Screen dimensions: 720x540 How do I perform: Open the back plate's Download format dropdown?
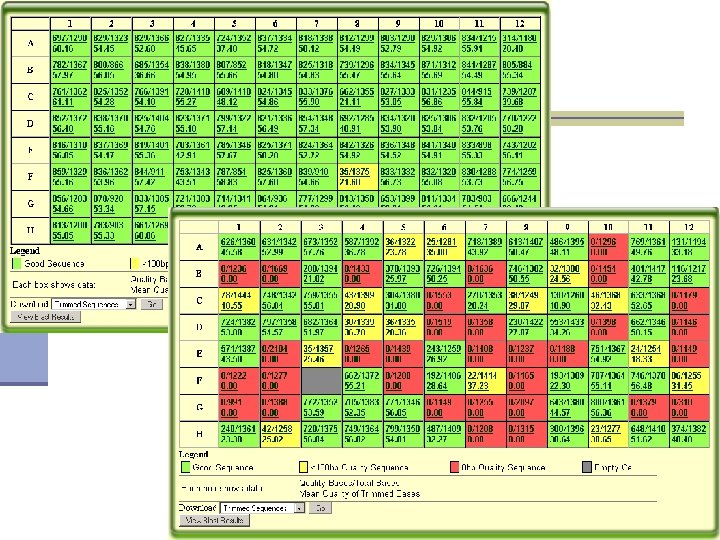click(x=94, y=304)
